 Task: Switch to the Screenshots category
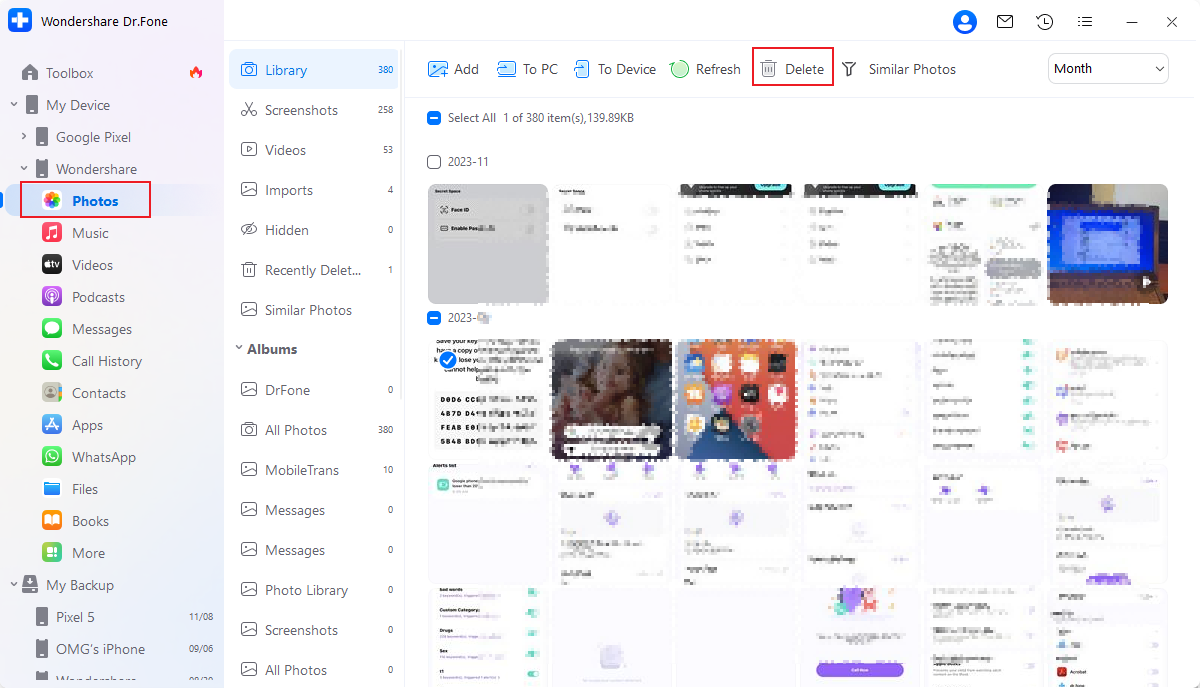(303, 110)
